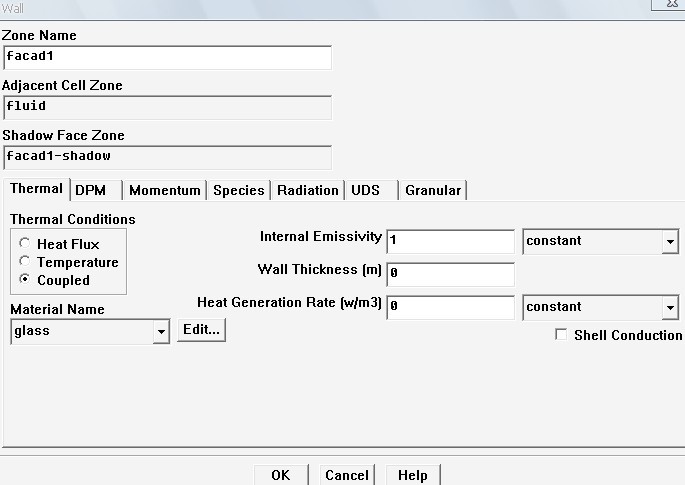Image resolution: width=685 pixels, height=485 pixels.
Task: Open the Granular tab
Action: (433, 190)
